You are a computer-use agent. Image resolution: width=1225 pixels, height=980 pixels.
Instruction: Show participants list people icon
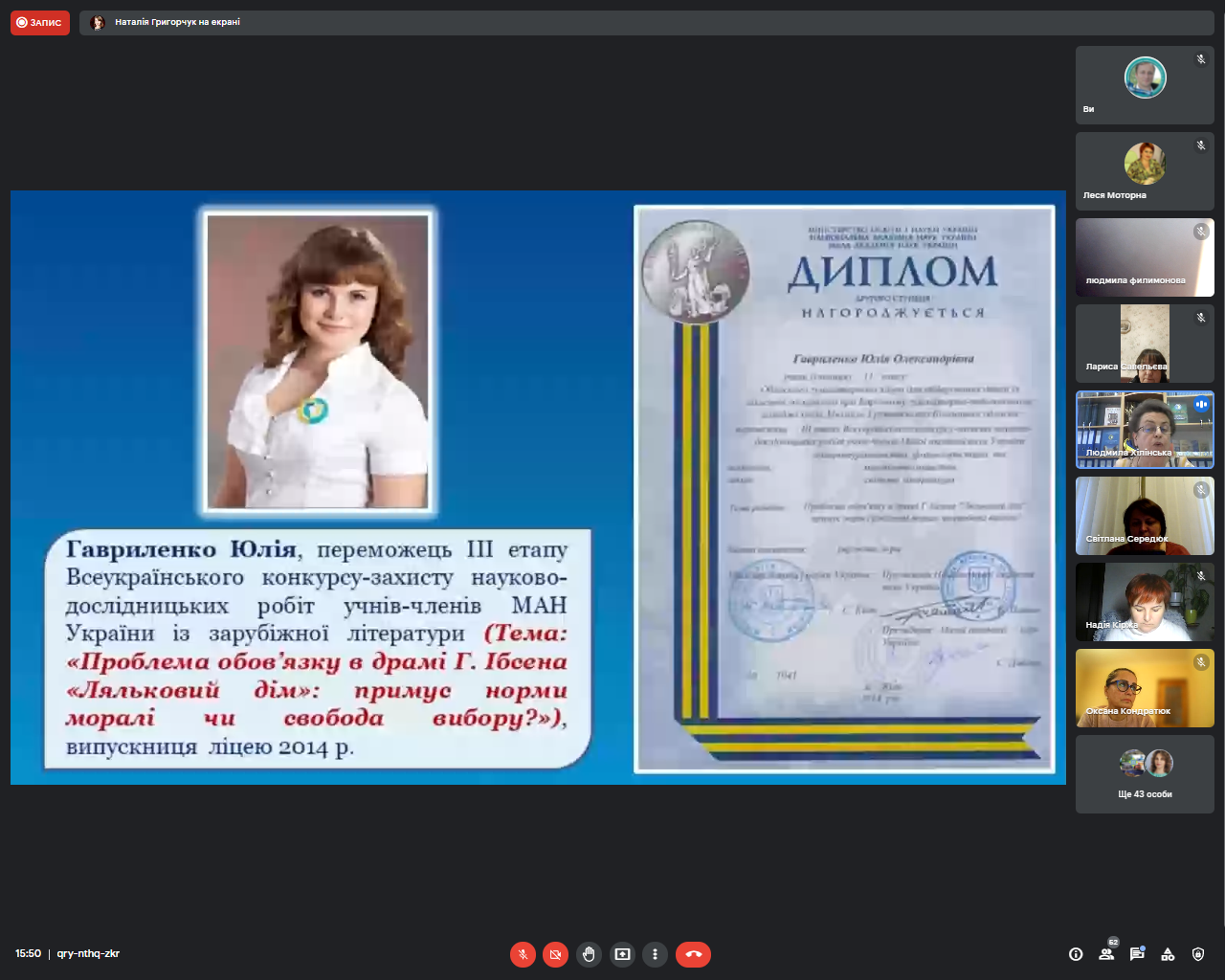click(x=1106, y=954)
